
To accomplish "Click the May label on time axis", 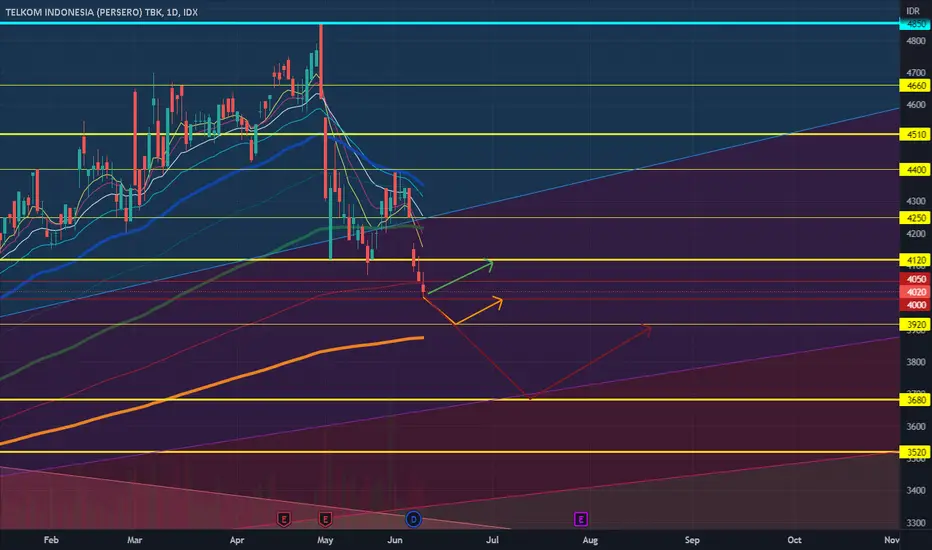I will (x=325, y=540).
